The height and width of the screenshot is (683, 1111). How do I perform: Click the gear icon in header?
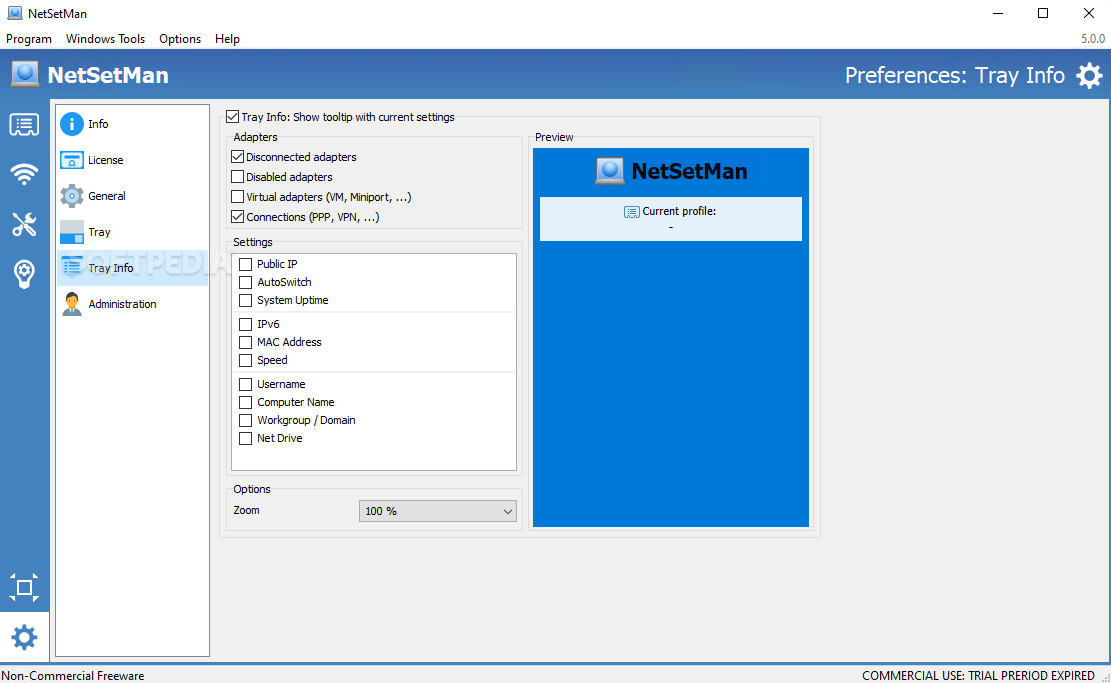(x=1089, y=75)
